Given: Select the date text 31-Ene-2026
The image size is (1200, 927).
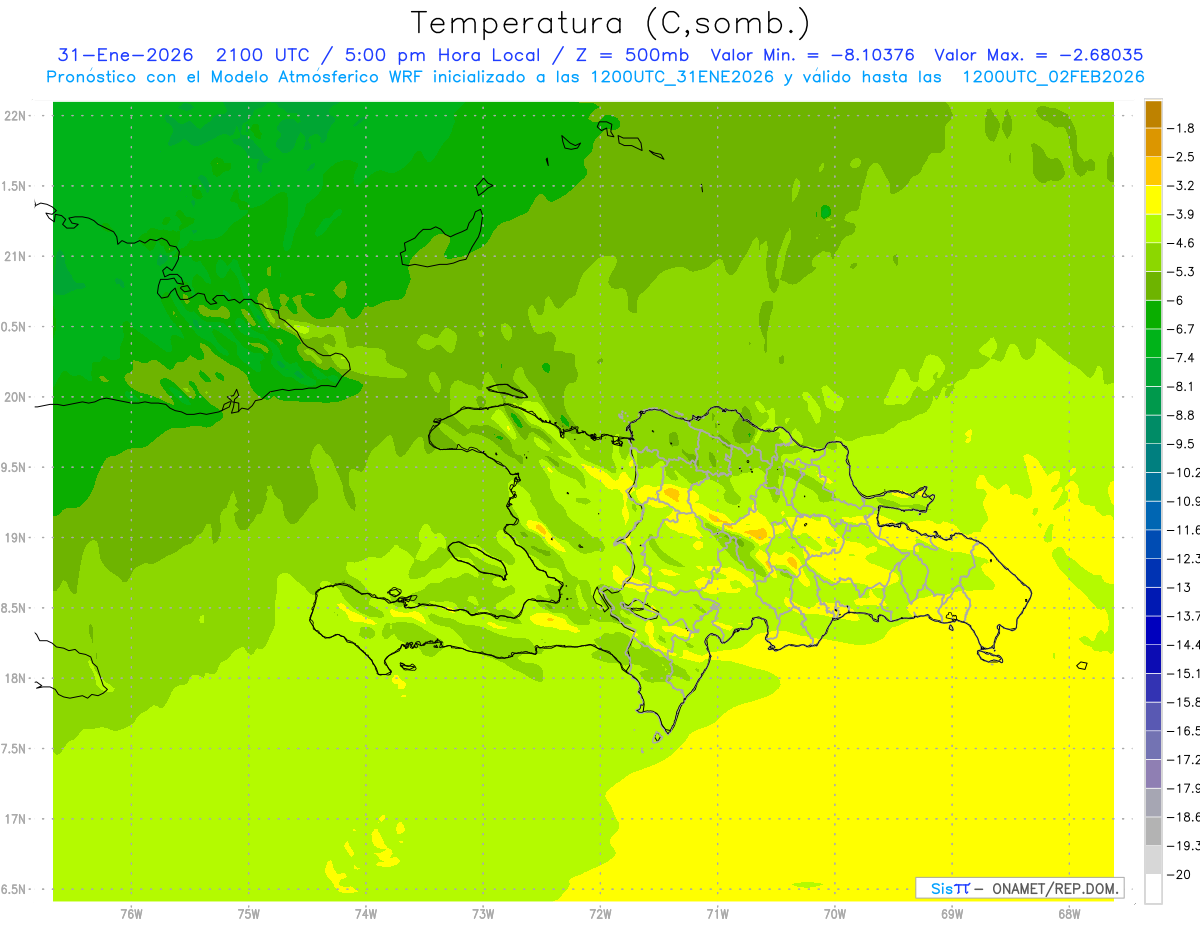Looking at the screenshot, I should [125, 55].
